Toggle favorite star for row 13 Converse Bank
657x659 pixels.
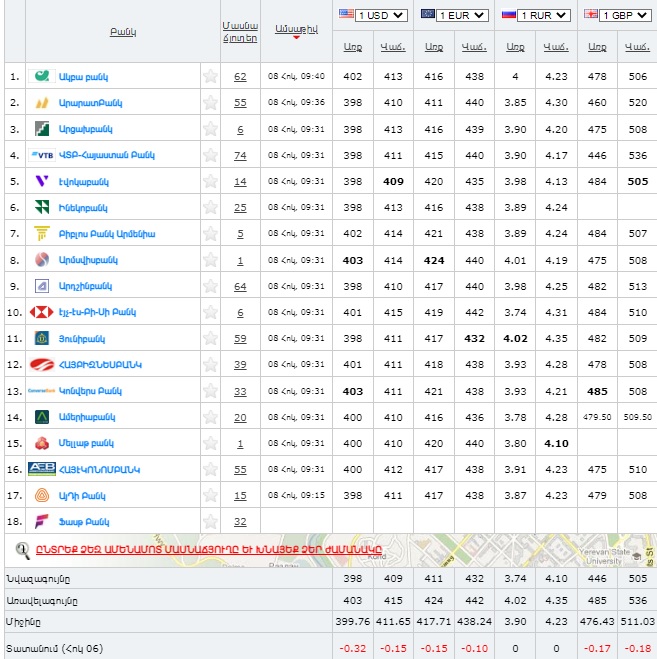210,390
